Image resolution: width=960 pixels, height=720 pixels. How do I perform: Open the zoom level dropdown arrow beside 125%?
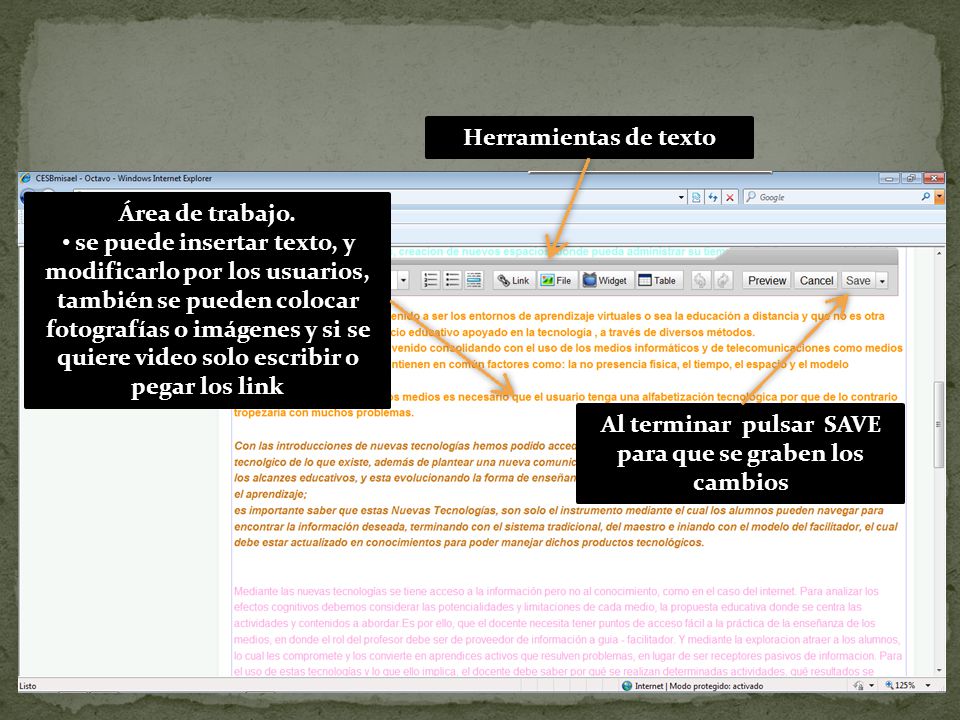(928, 686)
